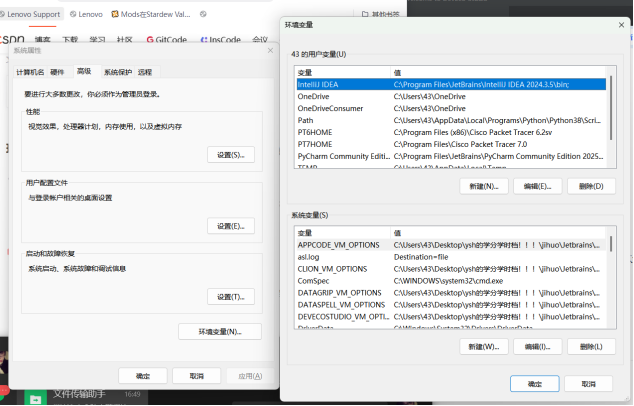
Task: Select the PT6HOME variable row
Action: (x=451, y=132)
